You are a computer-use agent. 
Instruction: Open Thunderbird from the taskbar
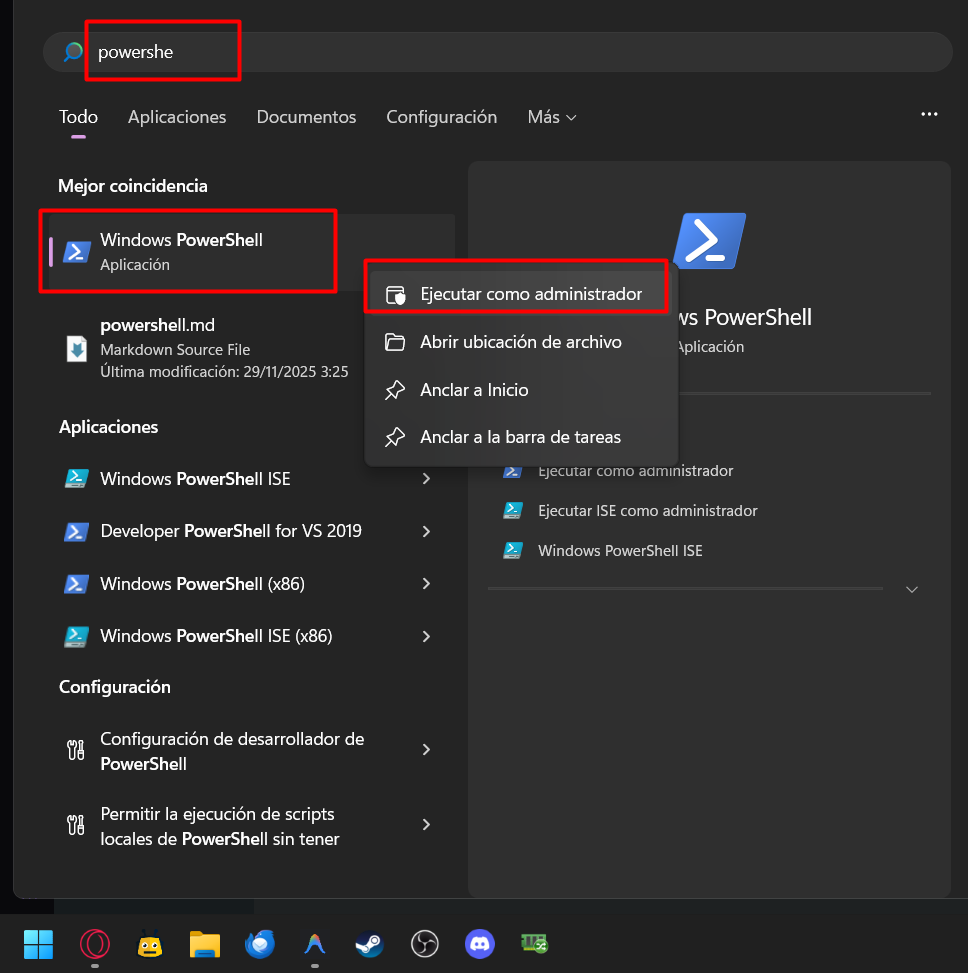[x=260, y=943]
